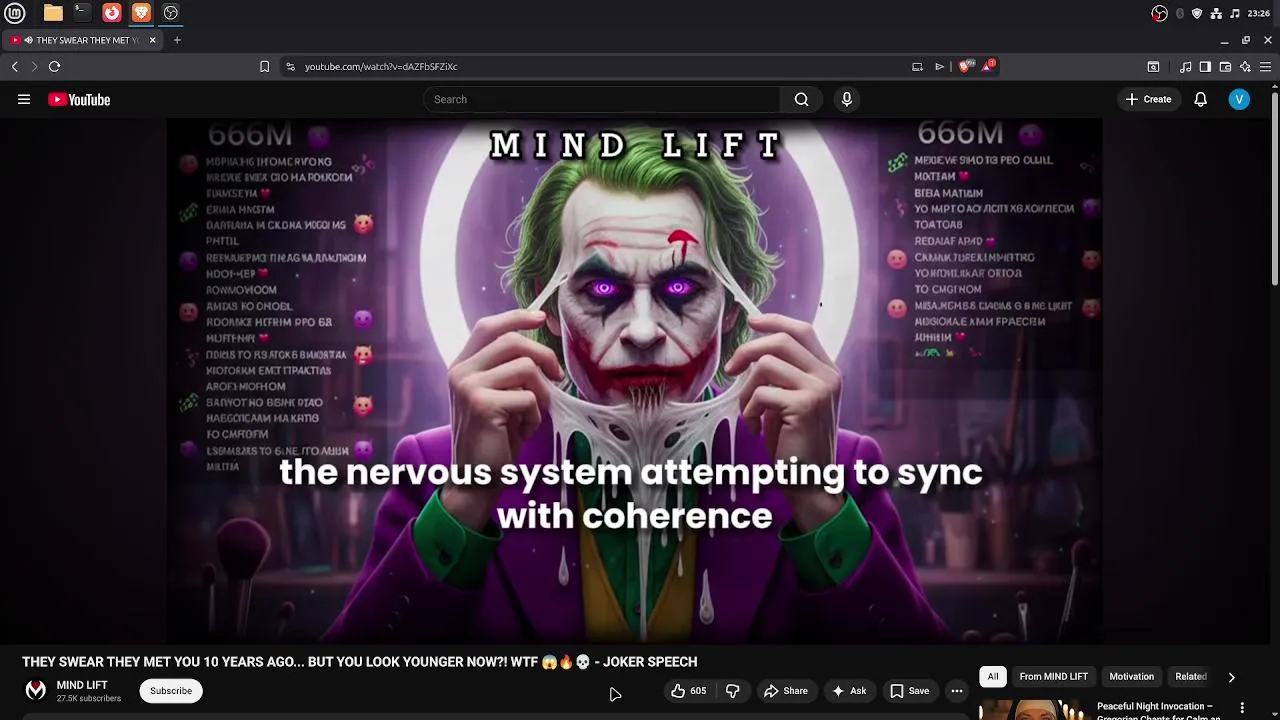
Task: Open a new browser tab
Action: click(177, 40)
